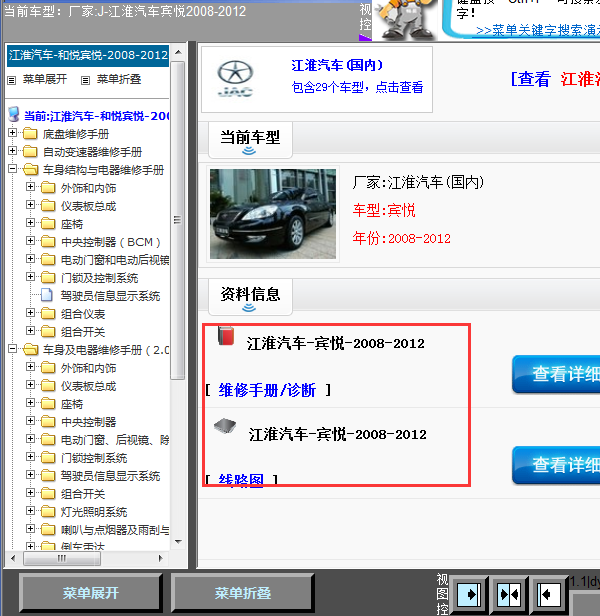Click the second 查看详细 button

556,465
